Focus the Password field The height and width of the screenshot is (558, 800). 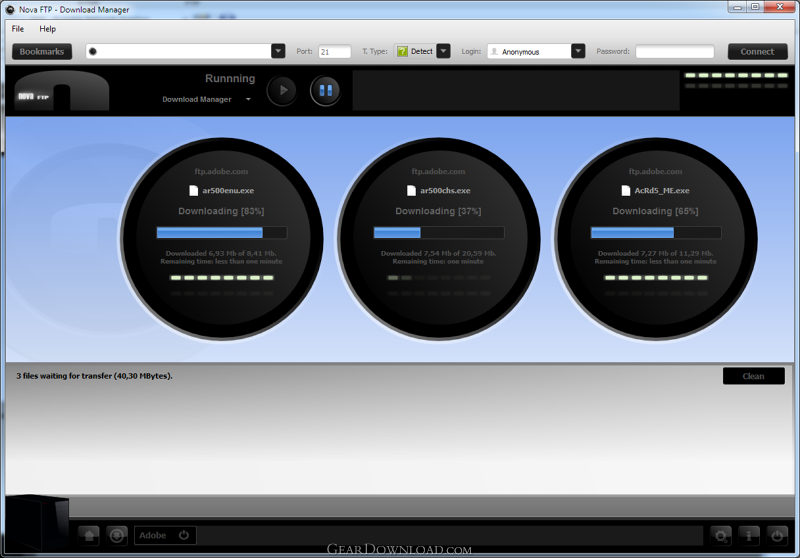tap(674, 52)
